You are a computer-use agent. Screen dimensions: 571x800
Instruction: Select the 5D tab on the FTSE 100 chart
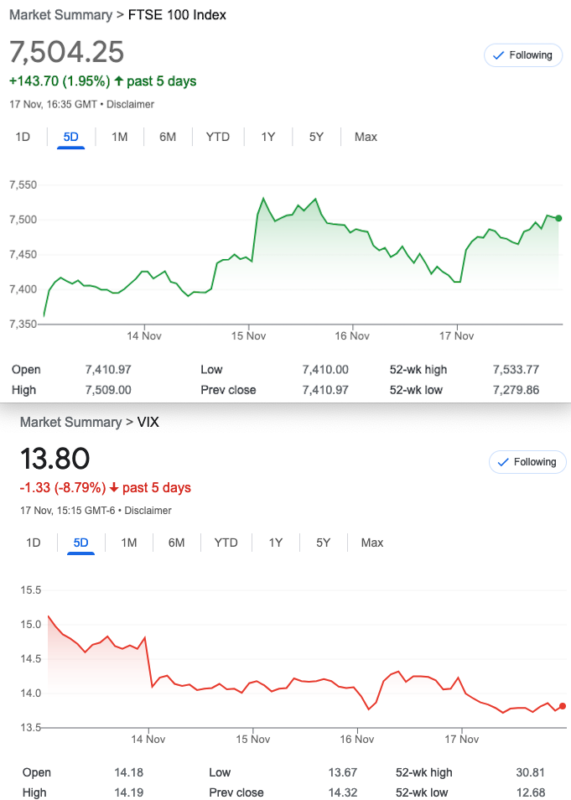coord(71,137)
